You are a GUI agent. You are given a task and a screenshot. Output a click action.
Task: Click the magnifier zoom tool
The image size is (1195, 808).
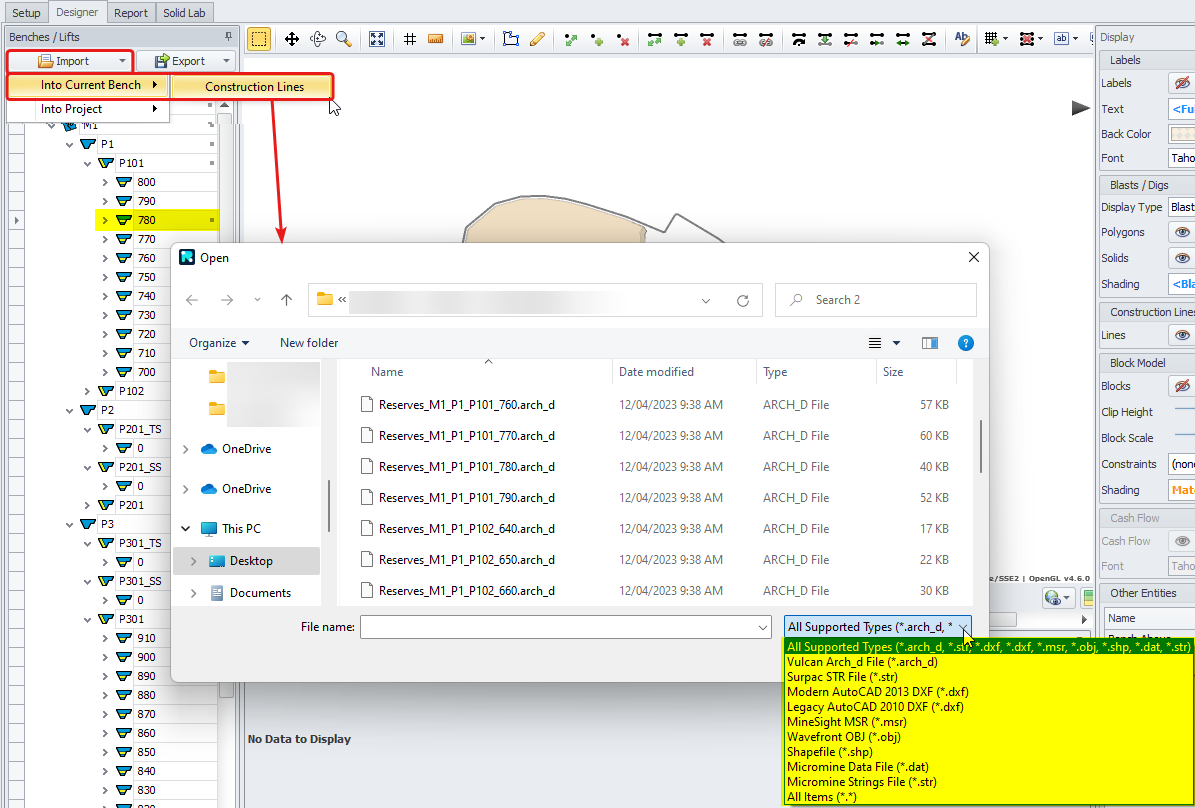[343, 39]
